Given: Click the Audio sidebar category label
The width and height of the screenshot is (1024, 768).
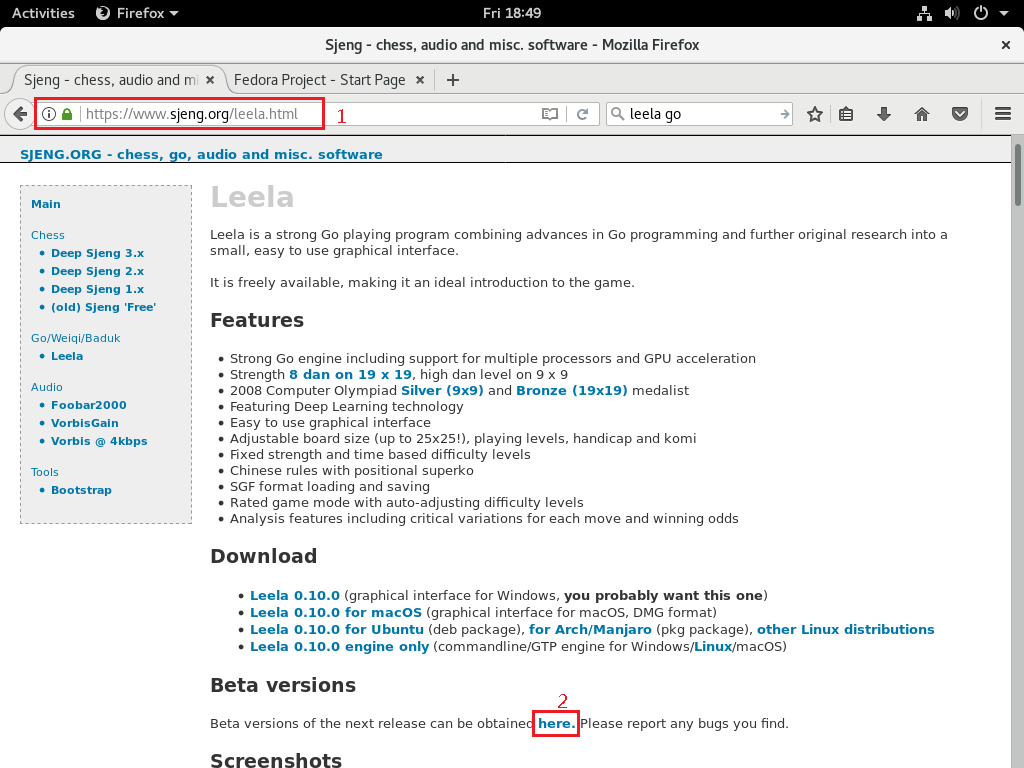Looking at the screenshot, I should point(47,387).
